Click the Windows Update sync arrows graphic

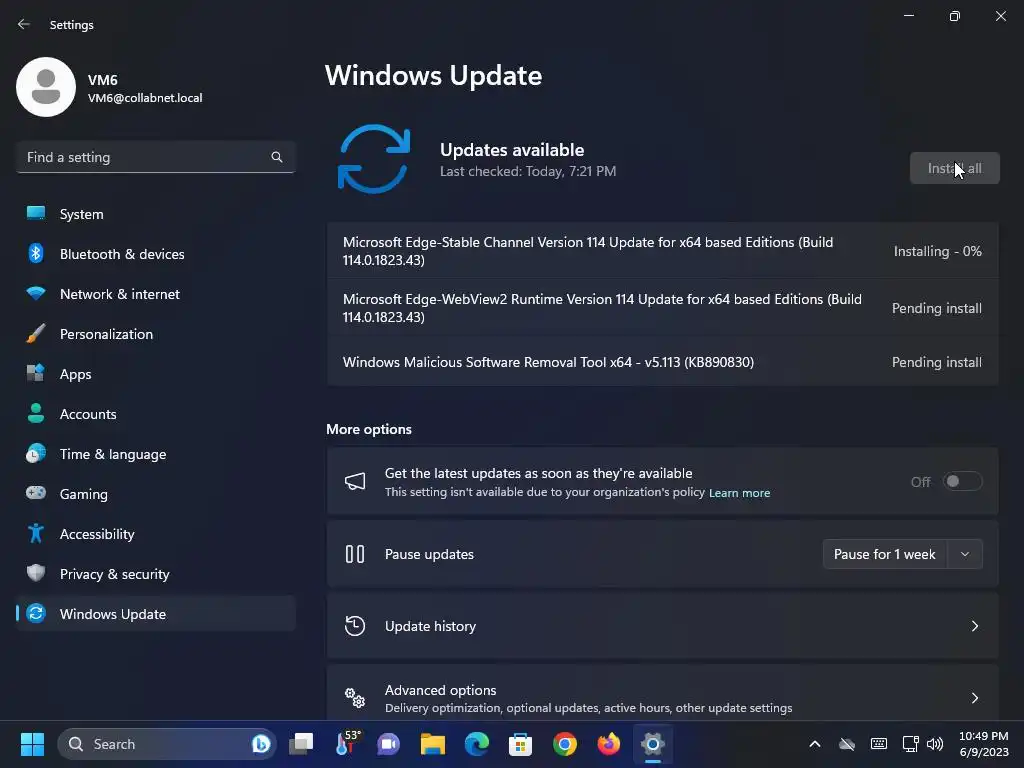[374, 159]
